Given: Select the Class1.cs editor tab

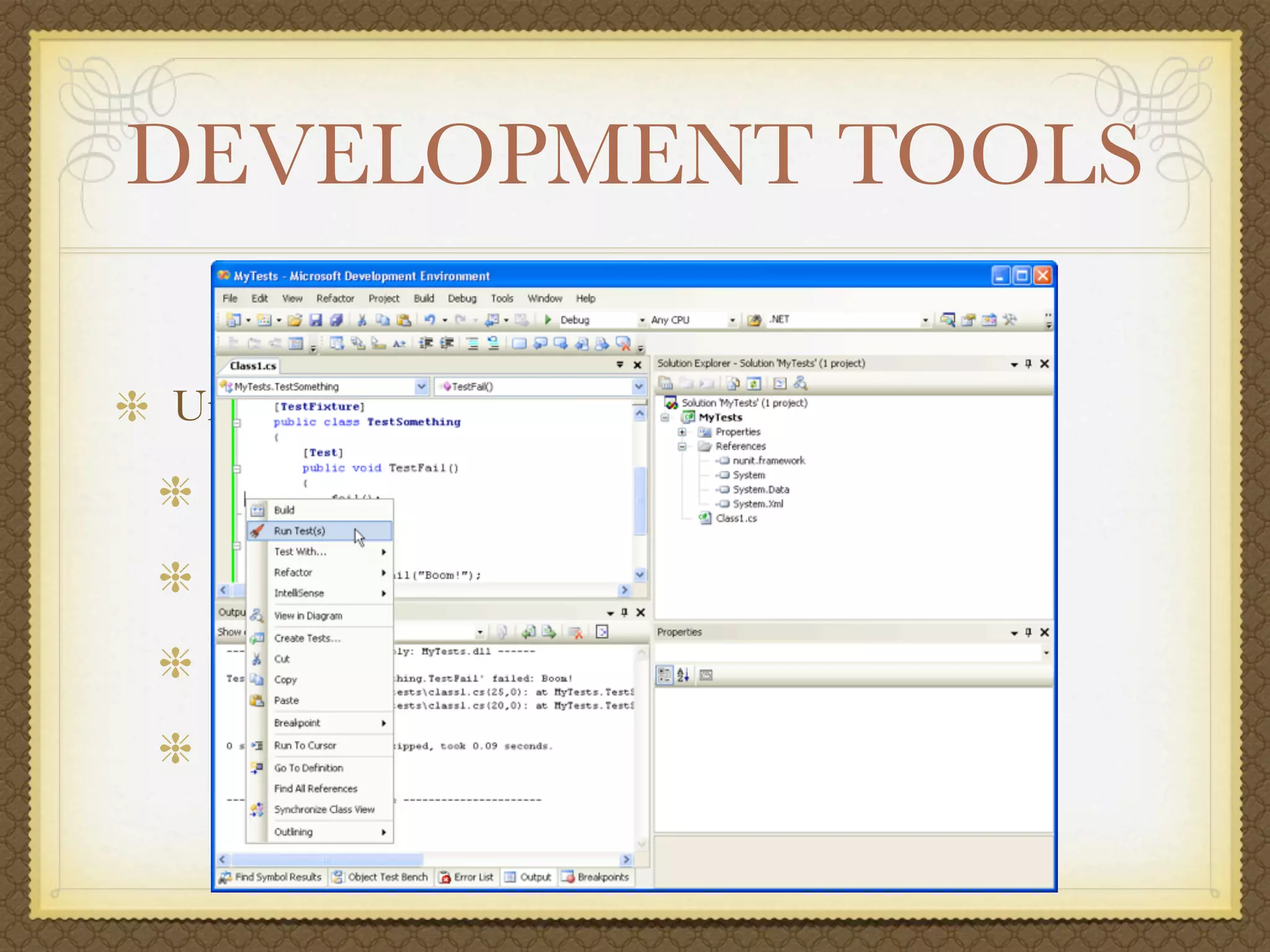Looking at the screenshot, I should pyautogui.click(x=252, y=366).
